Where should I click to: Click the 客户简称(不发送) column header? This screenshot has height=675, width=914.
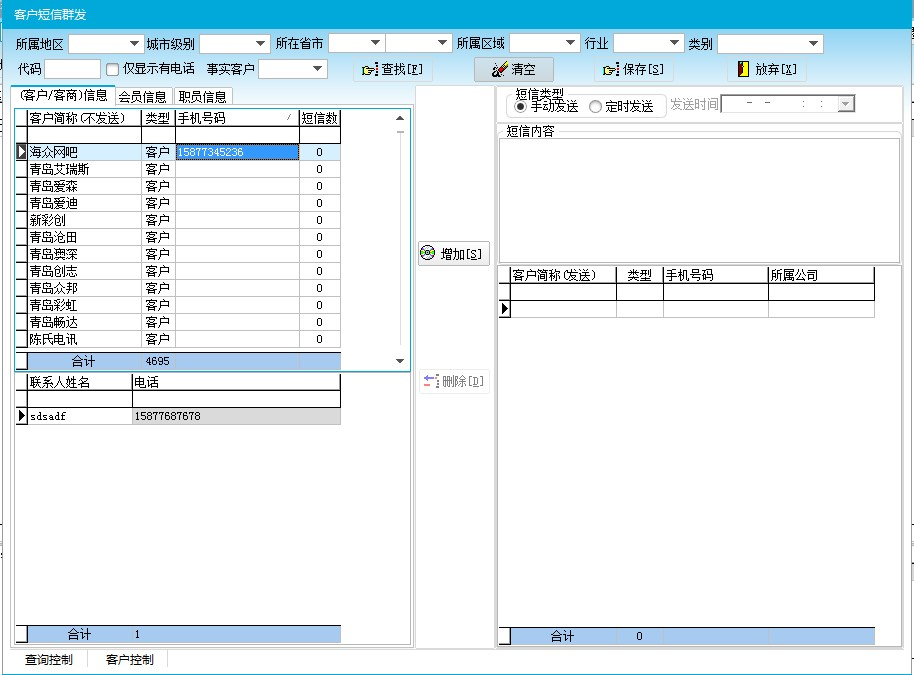[x=84, y=118]
